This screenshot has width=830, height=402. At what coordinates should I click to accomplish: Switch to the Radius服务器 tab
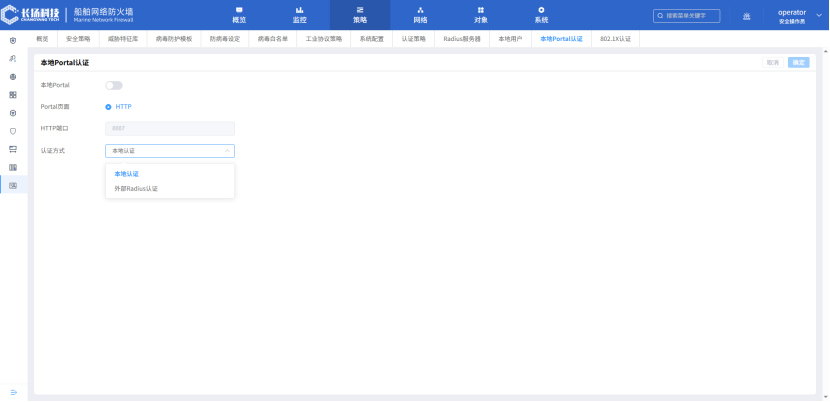(x=461, y=38)
